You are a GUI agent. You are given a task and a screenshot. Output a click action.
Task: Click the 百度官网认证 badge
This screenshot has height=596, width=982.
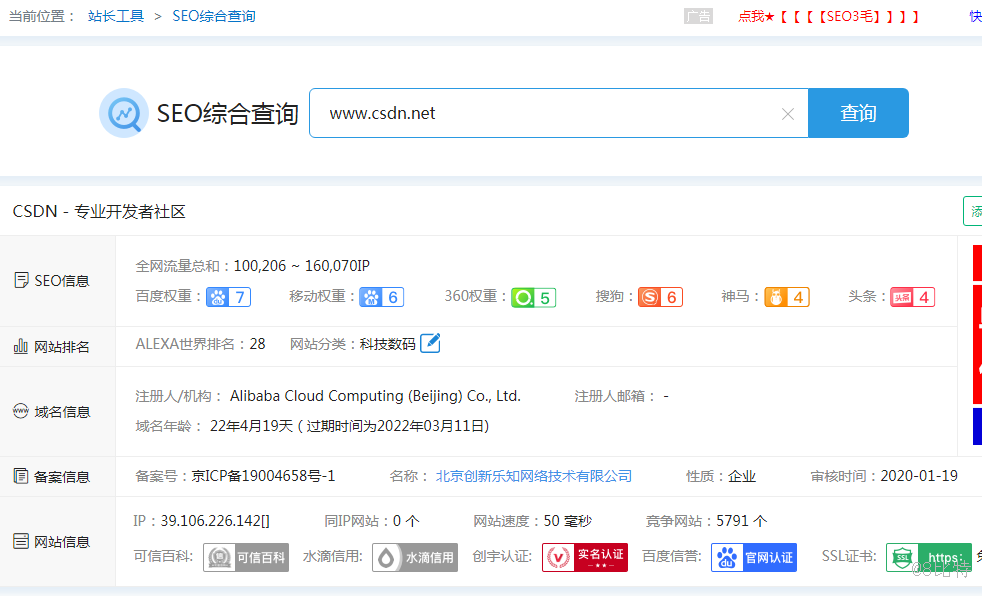[x=753, y=557]
